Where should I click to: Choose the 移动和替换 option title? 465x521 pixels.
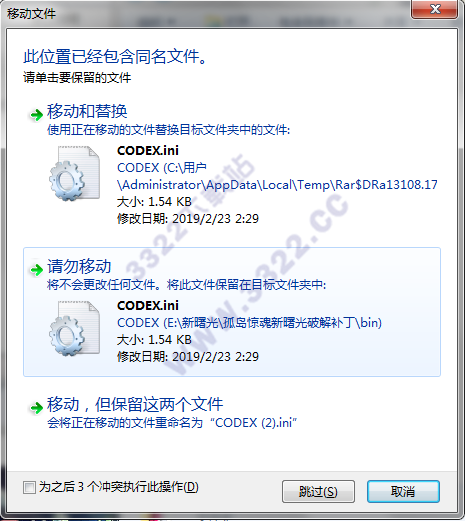[87, 111]
